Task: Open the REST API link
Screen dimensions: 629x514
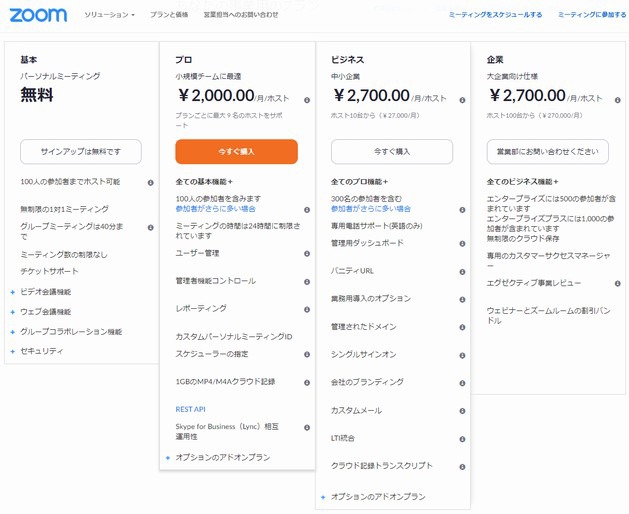Action: (191, 409)
